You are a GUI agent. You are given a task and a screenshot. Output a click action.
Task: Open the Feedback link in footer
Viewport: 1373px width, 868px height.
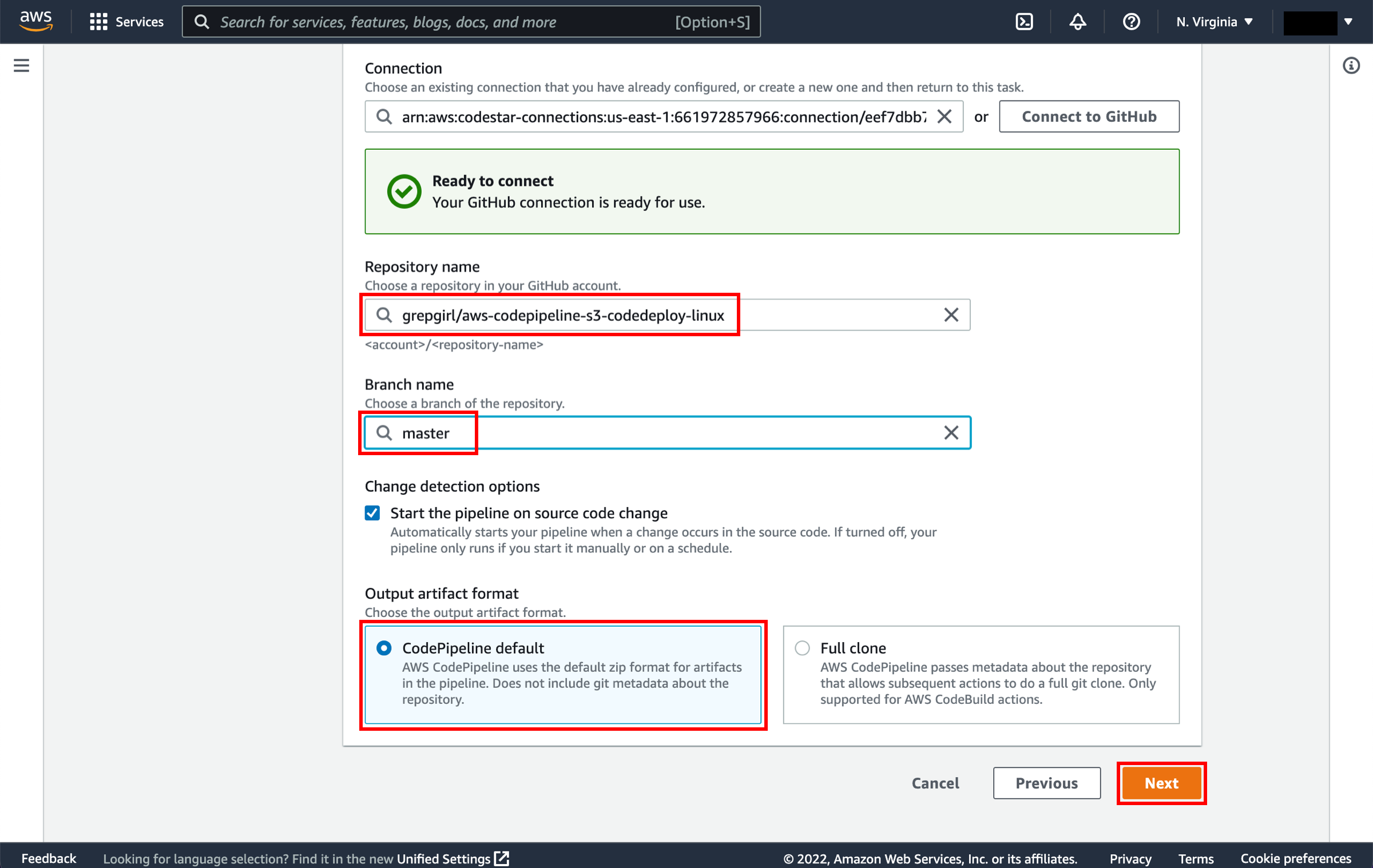[x=49, y=858]
